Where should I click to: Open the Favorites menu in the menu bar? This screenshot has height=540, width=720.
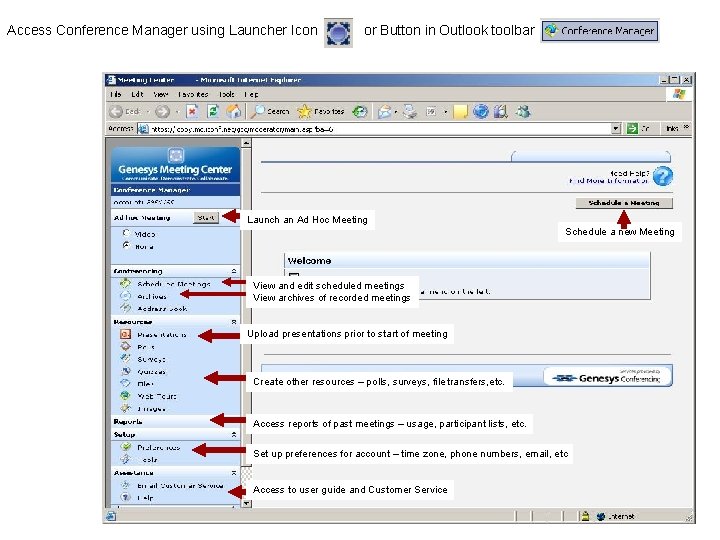pos(193,94)
